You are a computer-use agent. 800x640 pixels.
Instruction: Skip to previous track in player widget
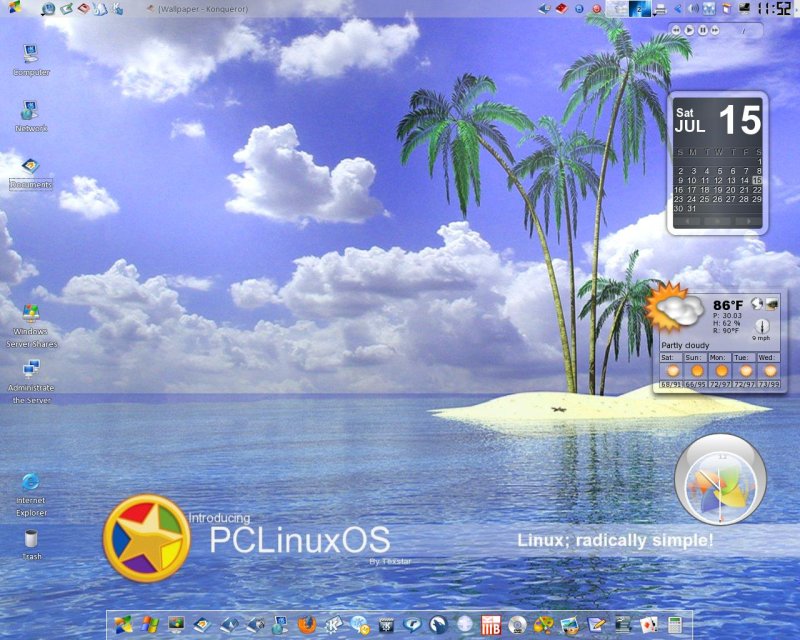click(x=676, y=31)
